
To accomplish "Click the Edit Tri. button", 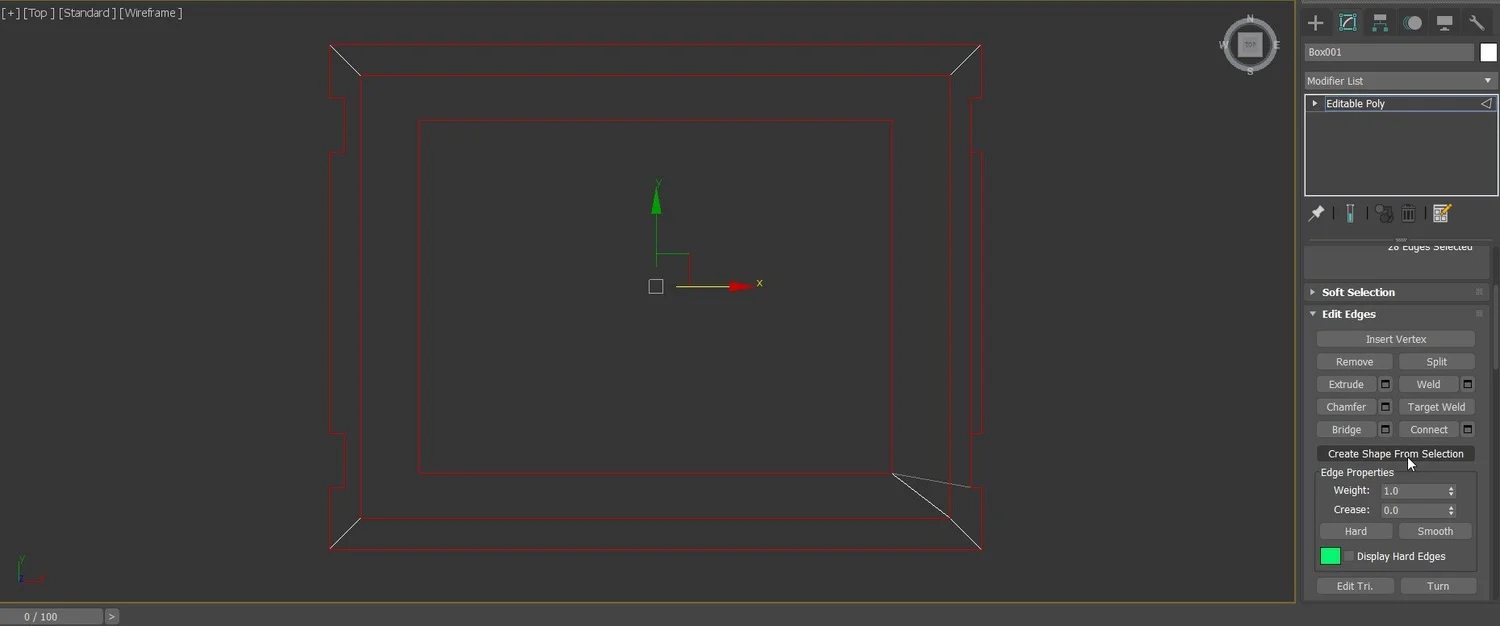I will pos(1355,586).
